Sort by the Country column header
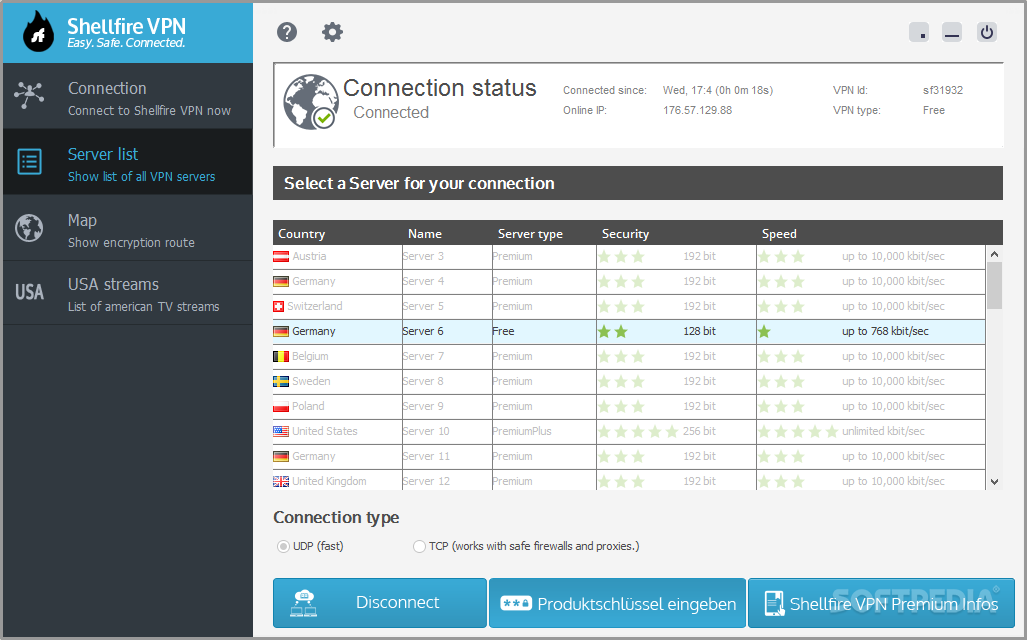 click(x=301, y=234)
